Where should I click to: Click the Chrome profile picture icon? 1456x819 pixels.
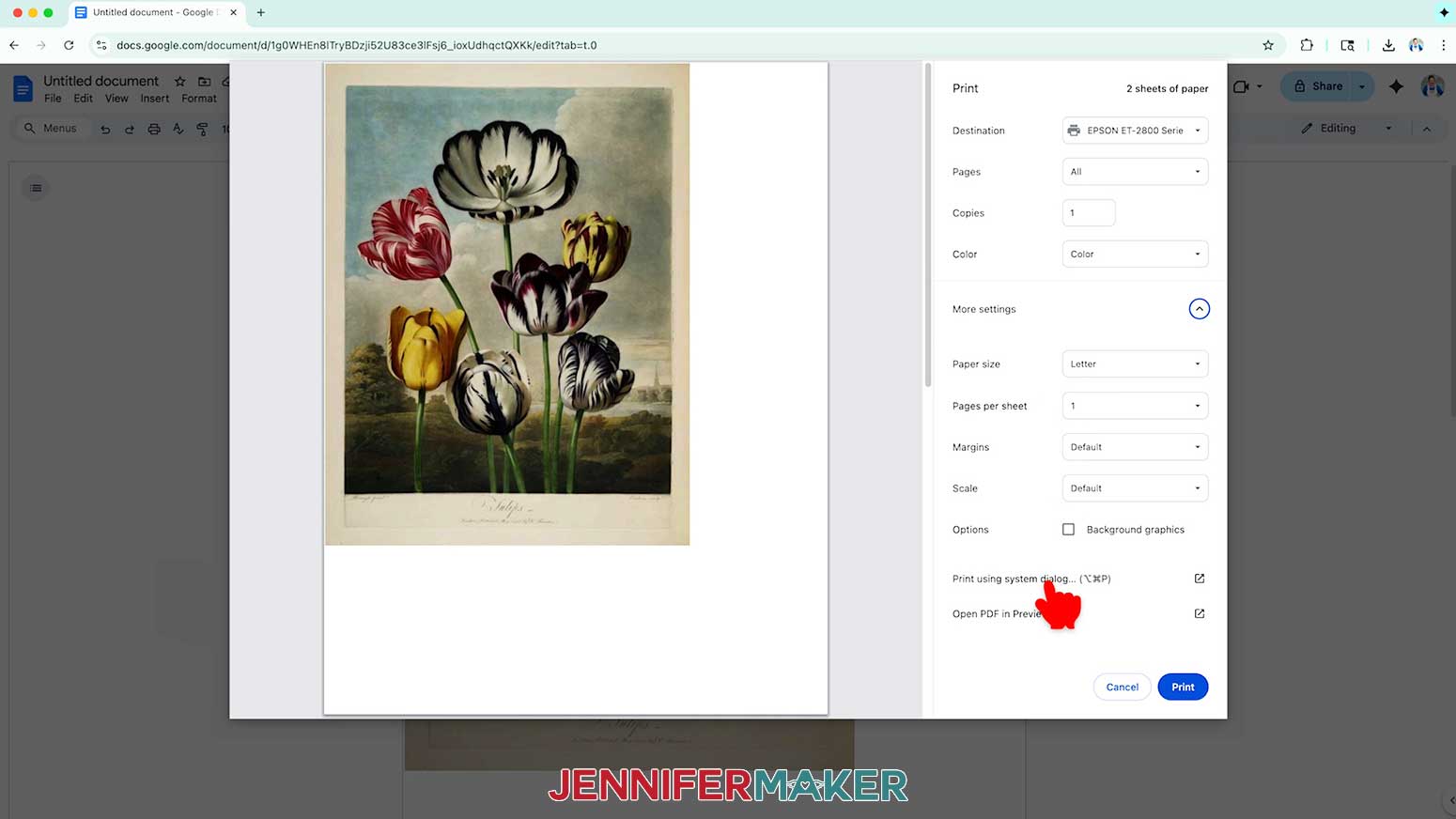point(1417,45)
